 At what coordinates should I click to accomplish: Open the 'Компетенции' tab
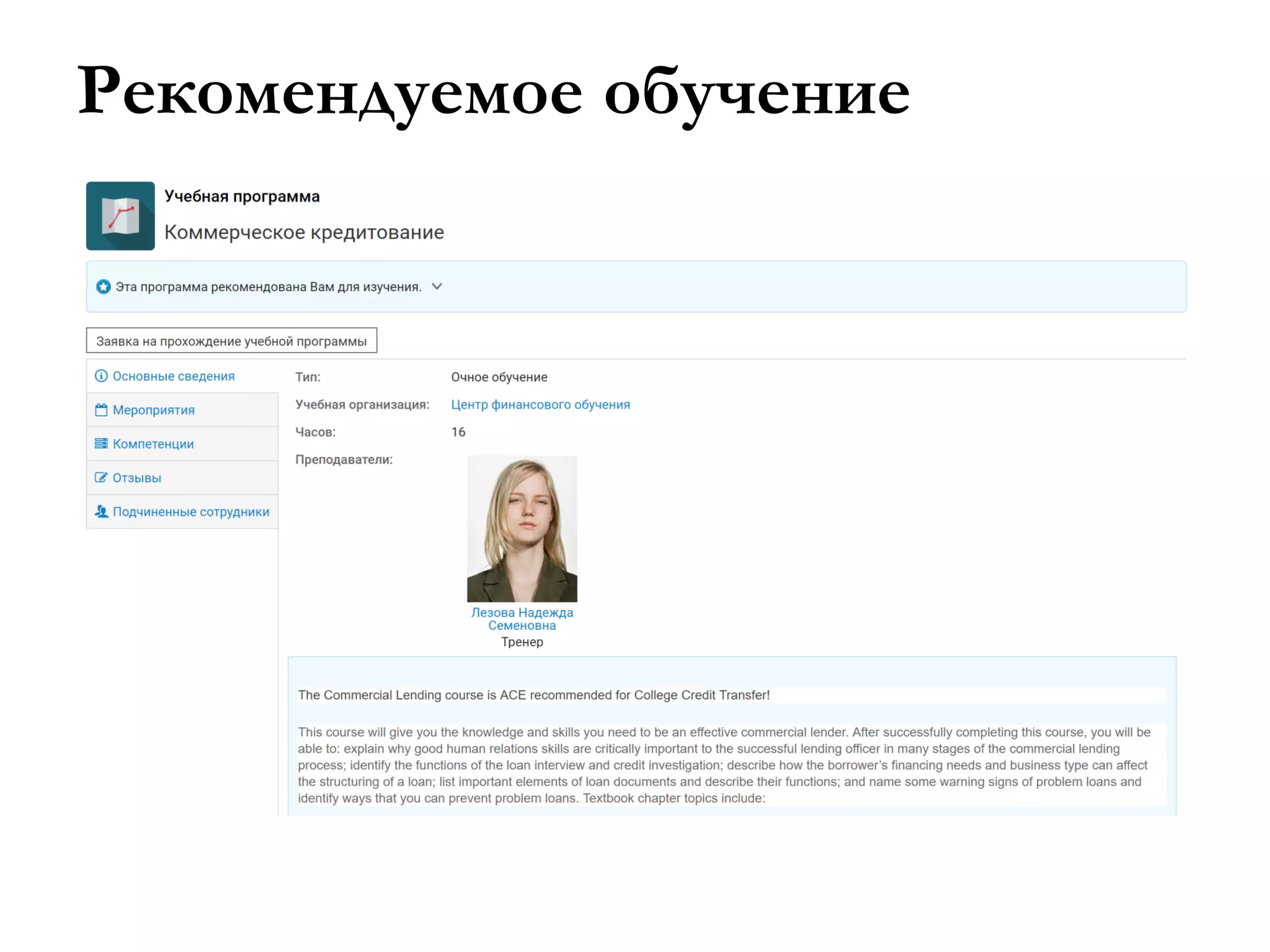[182, 444]
